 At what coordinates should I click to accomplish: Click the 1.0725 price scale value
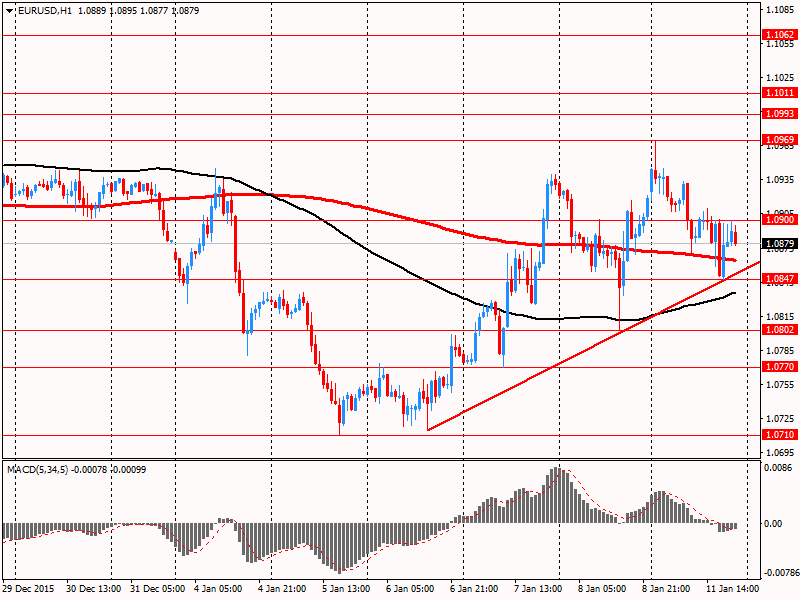pos(781,418)
